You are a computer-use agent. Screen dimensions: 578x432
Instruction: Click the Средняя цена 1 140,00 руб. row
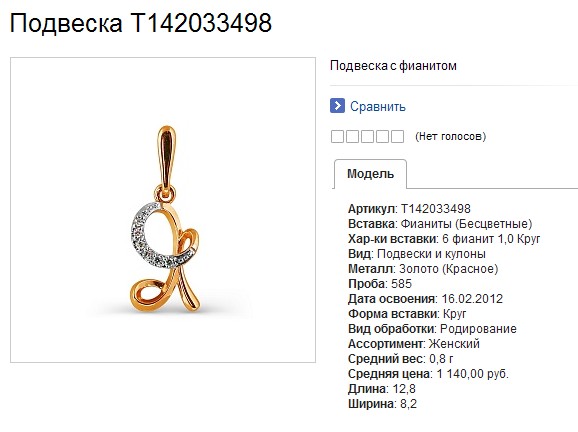428,374
